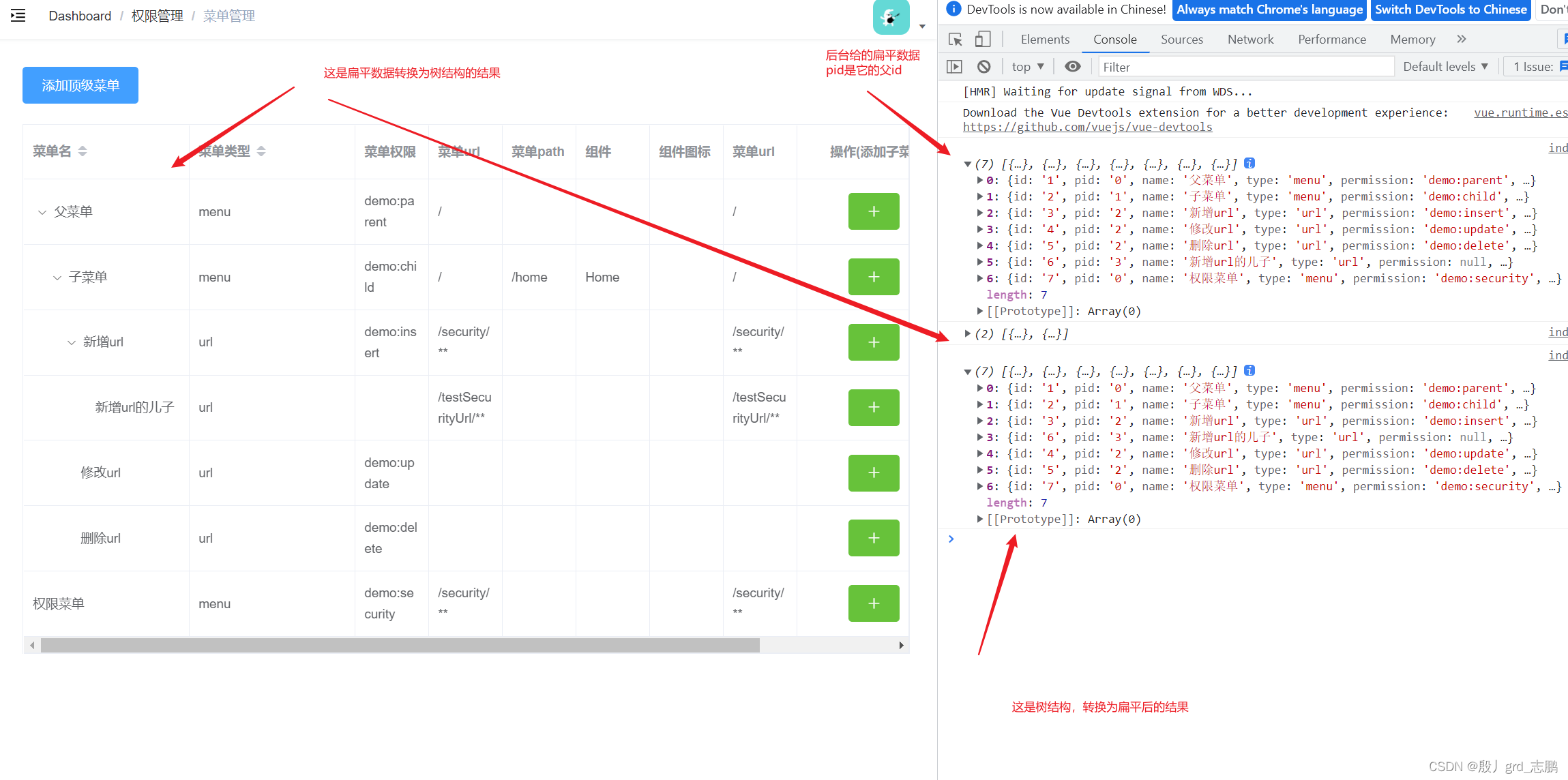This screenshot has height=780, width=1568.
Task: Open the vue-devtools GitHub link
Action: point(1087,127)
